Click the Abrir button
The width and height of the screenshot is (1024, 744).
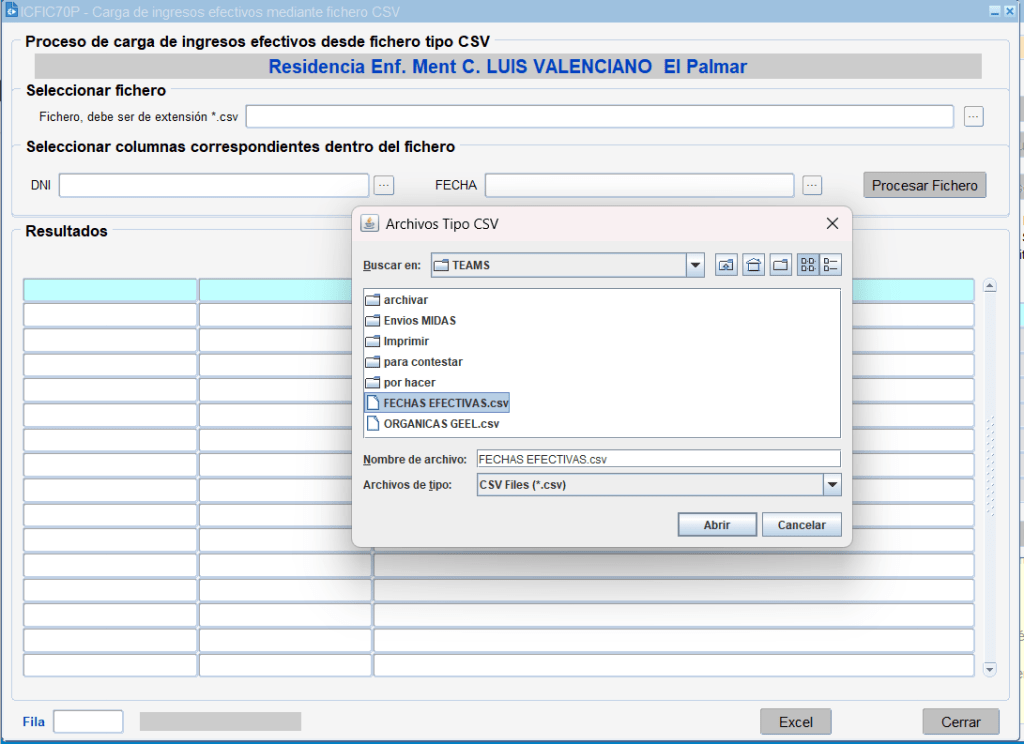[716, 525]
